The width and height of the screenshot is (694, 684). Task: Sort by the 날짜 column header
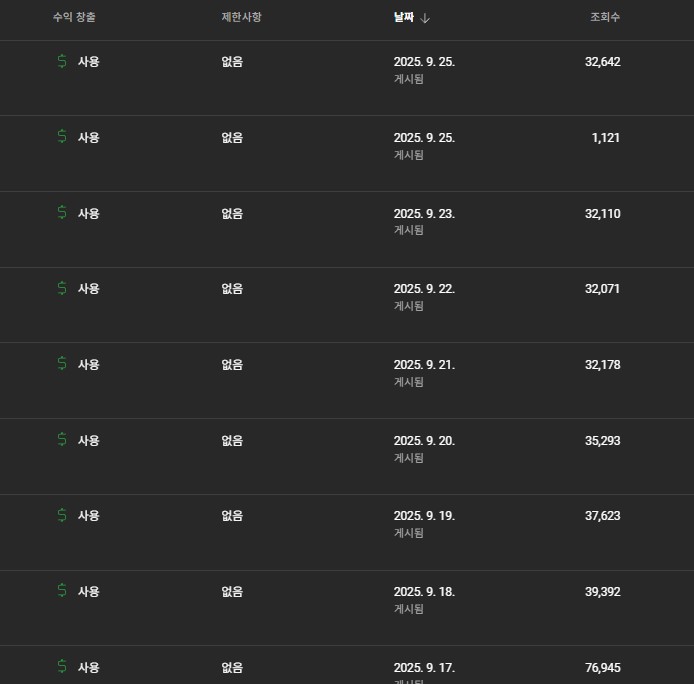[404, 17]
